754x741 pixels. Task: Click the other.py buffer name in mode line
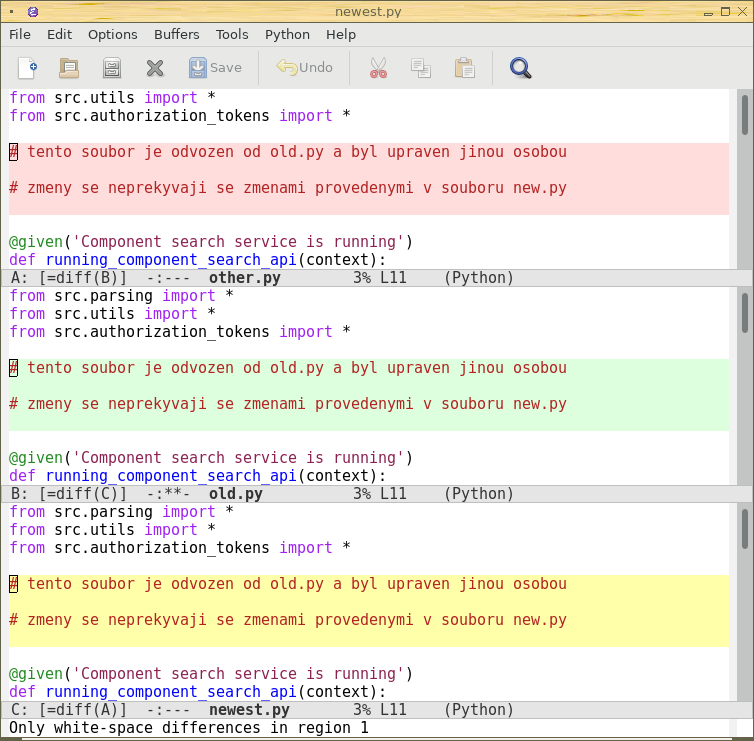pos(244,278)
